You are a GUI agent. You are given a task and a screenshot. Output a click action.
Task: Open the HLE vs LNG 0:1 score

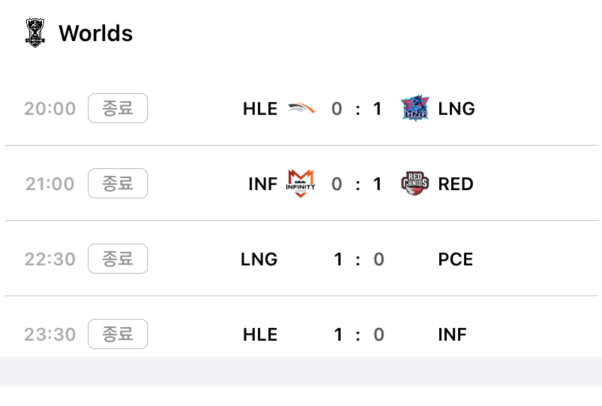point(357,109)
